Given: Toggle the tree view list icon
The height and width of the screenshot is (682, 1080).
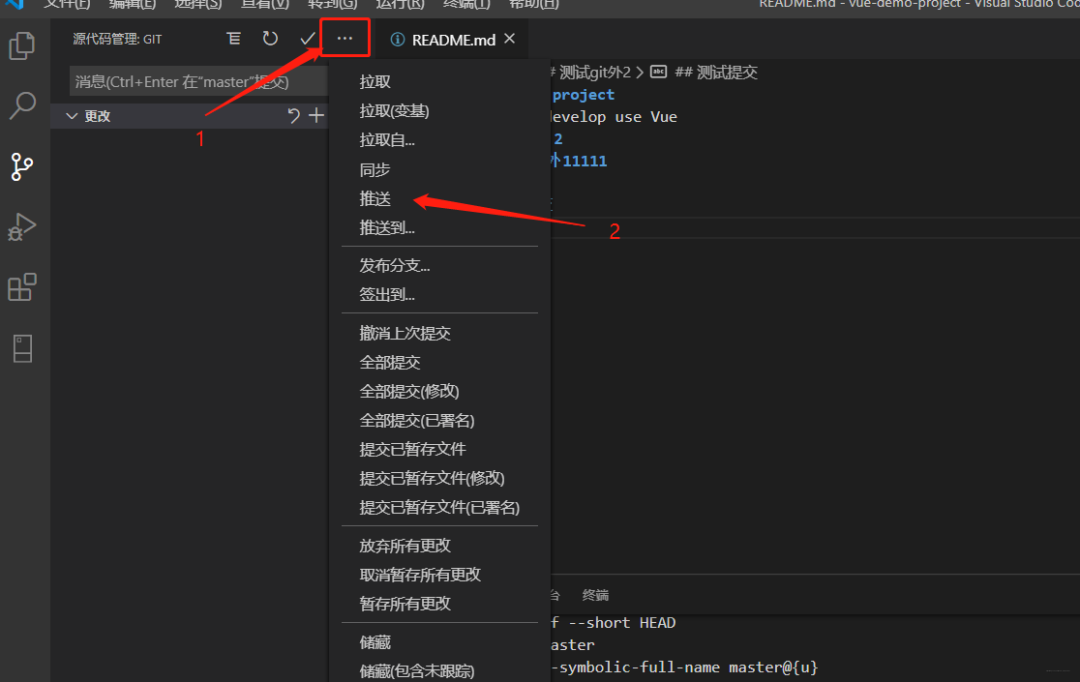Looking at the screenshot, I should 234,39.
